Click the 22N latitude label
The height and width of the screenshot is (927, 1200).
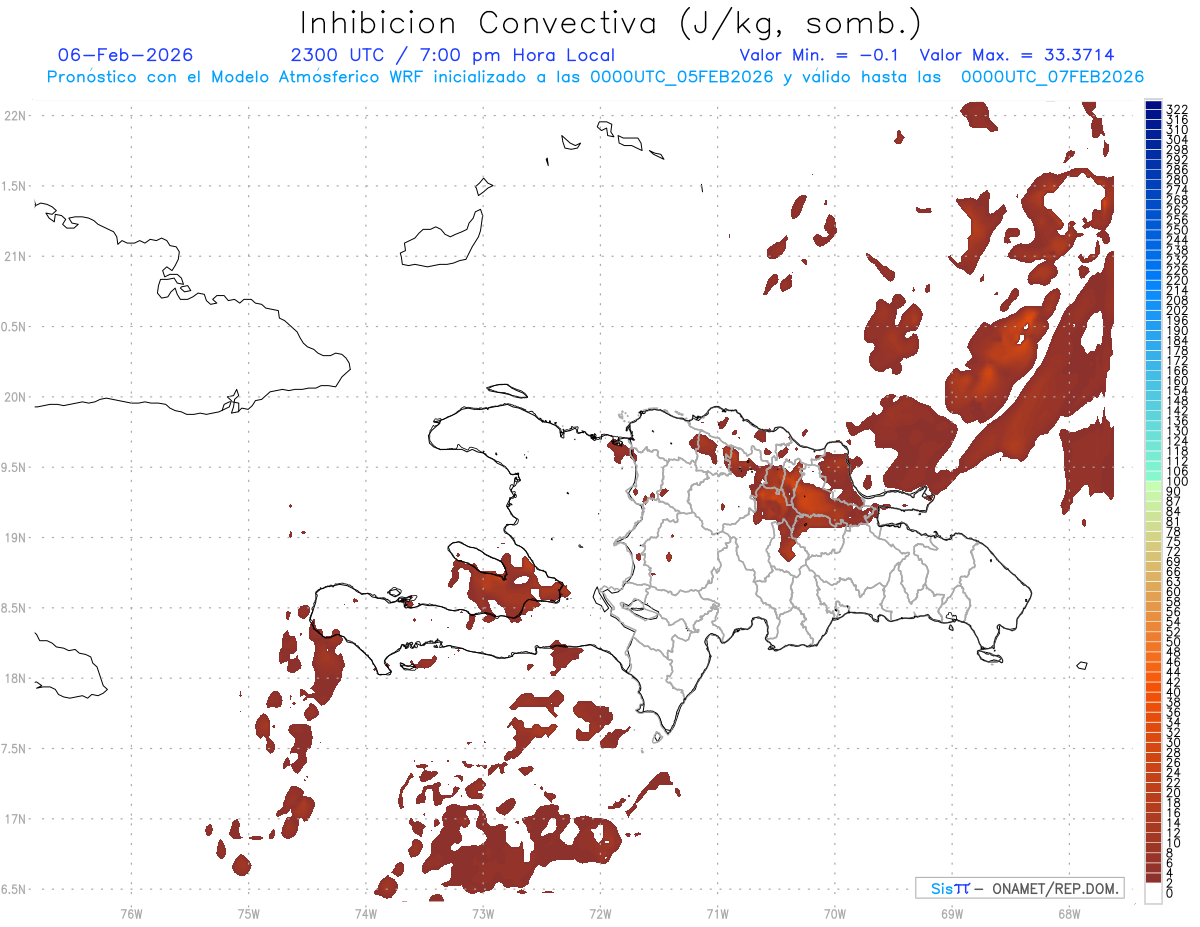pos(15,116)
